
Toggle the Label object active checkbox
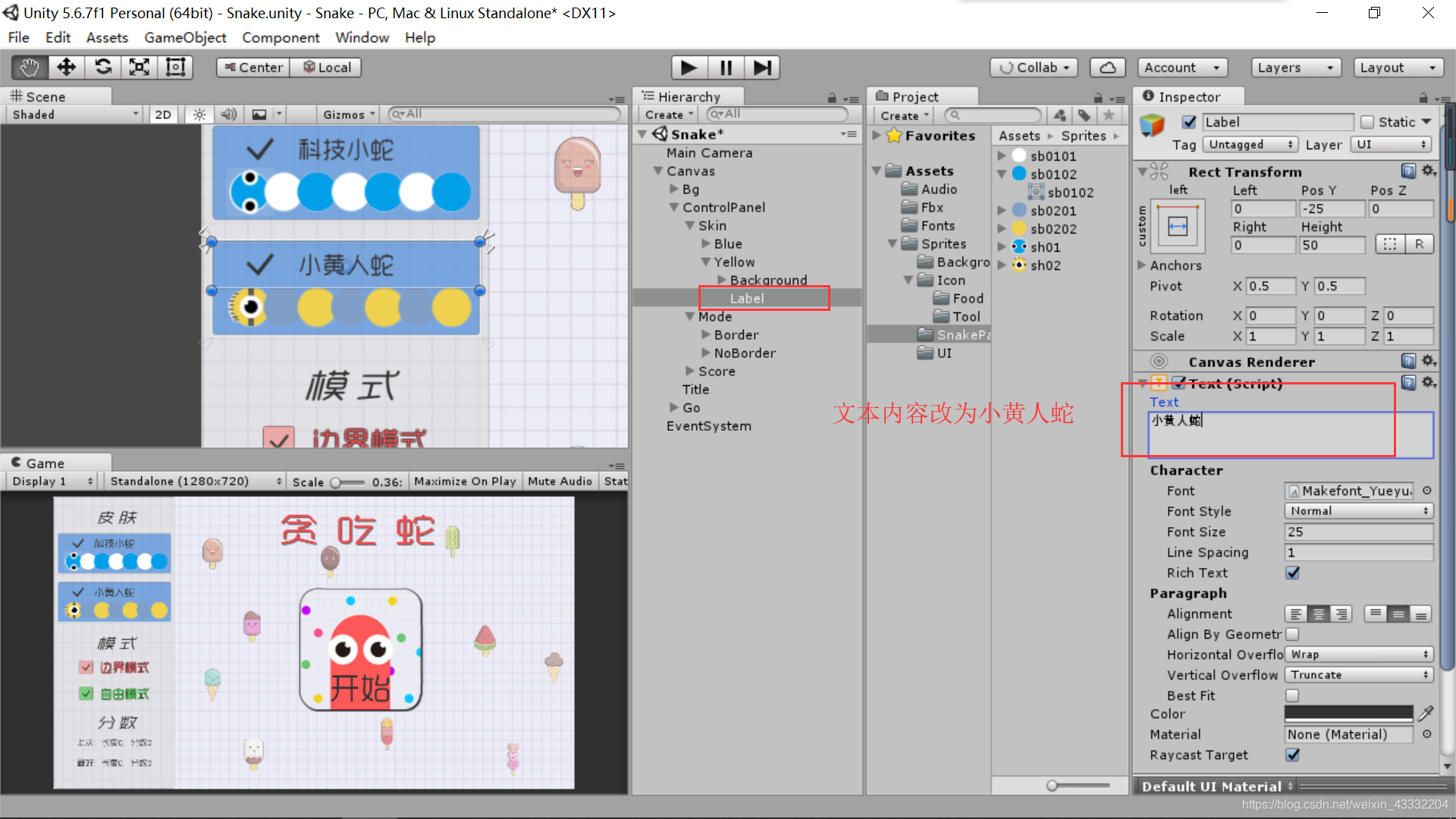click(x=1189, y=122)
